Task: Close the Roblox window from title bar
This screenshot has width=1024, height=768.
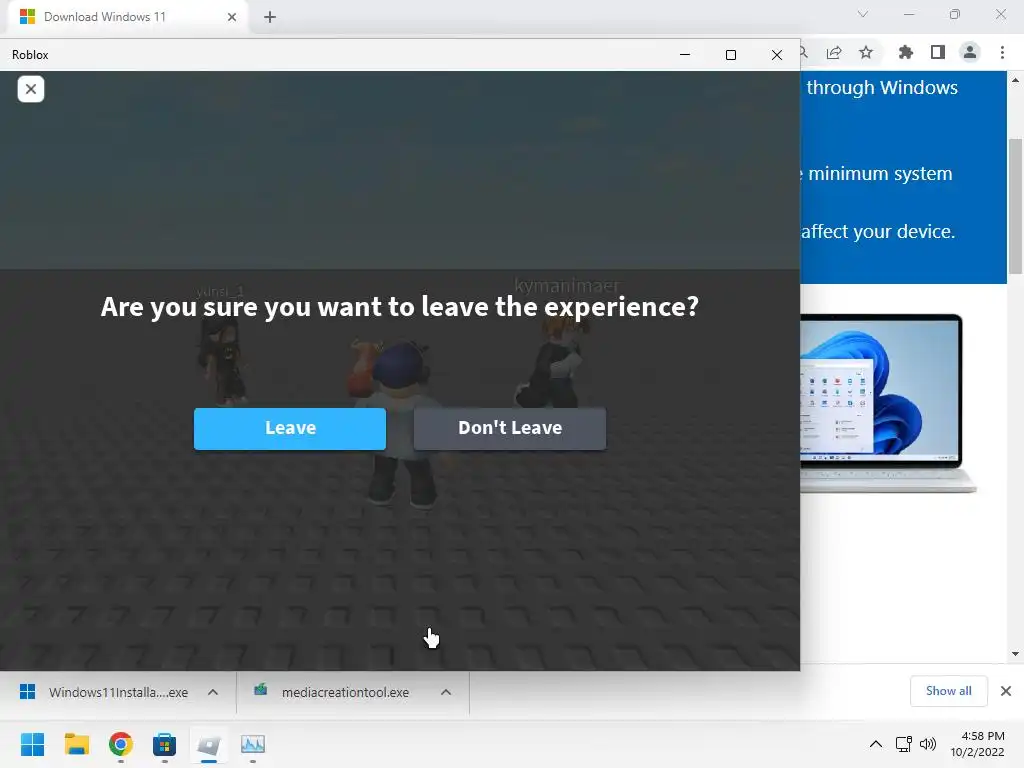Action: [x=776, y=55]
